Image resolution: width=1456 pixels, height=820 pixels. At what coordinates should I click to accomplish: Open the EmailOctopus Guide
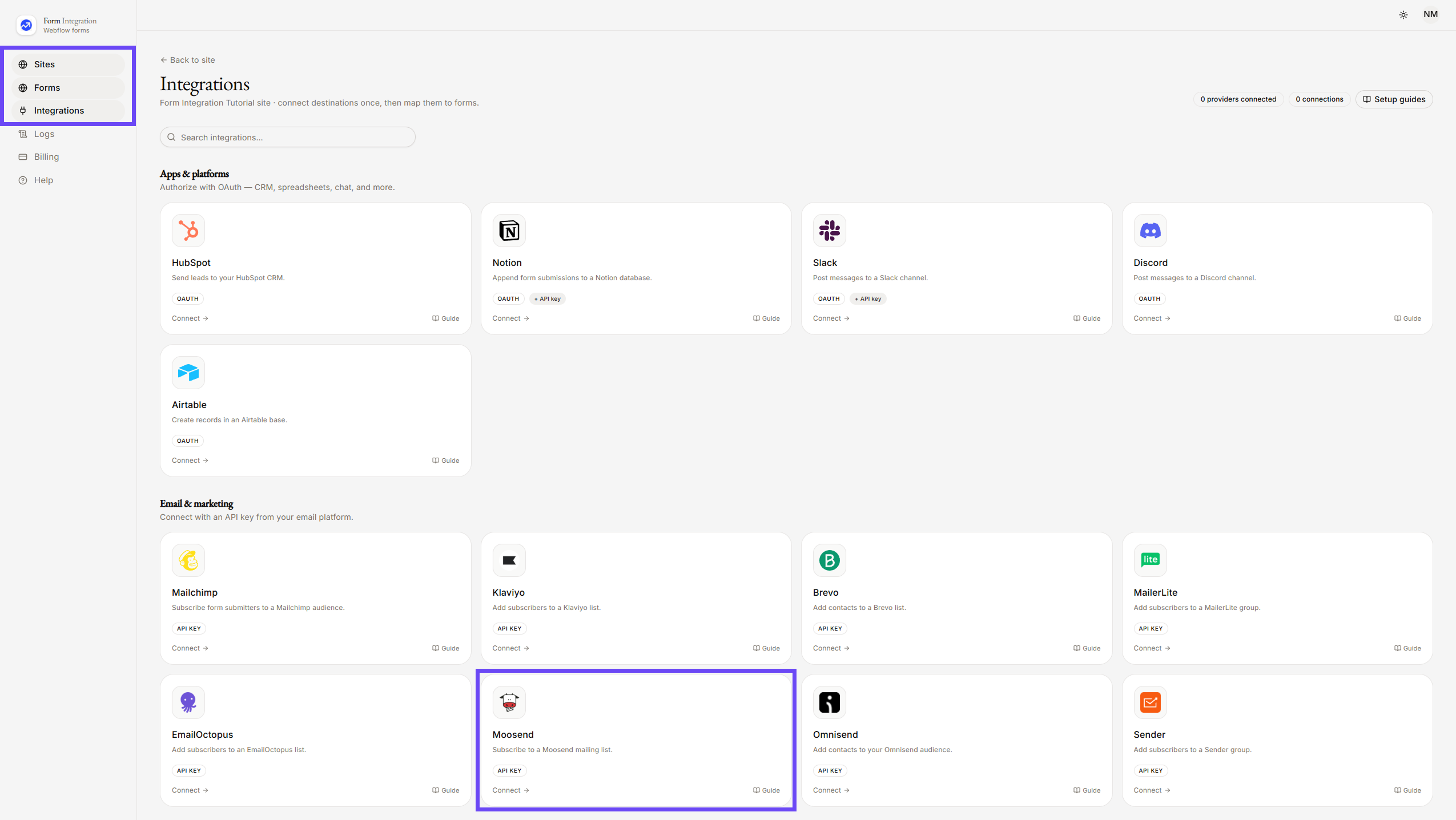click(x=445, y=790)
